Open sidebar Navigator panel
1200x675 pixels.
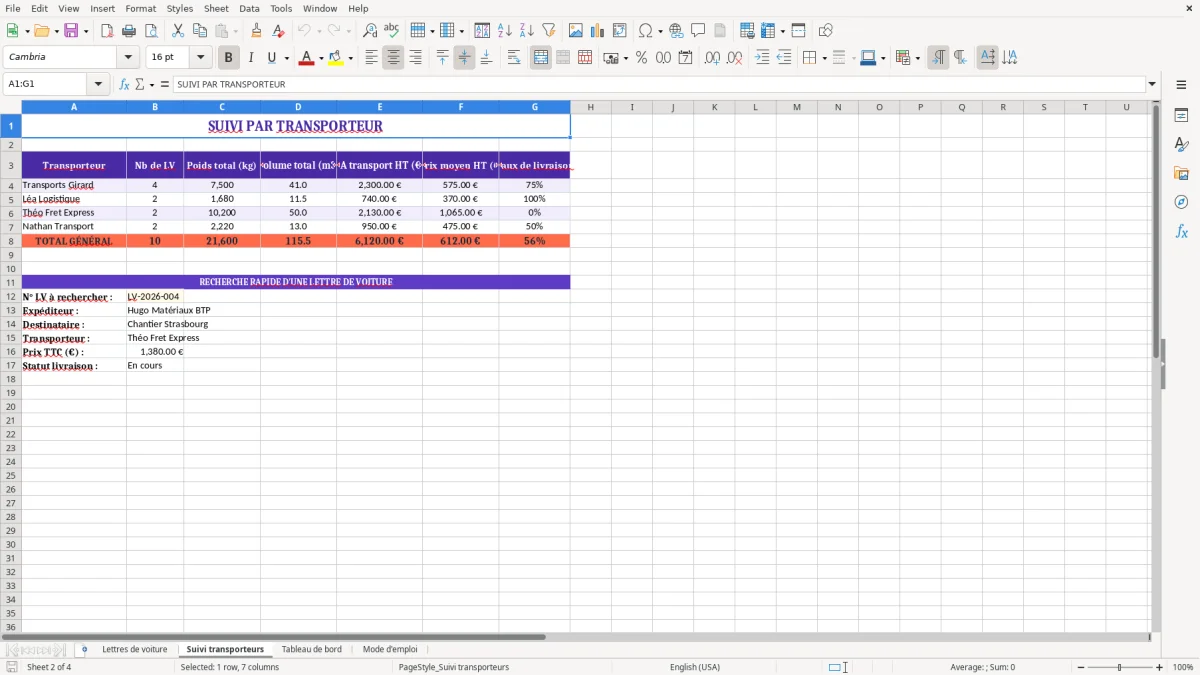(1181, 202)
